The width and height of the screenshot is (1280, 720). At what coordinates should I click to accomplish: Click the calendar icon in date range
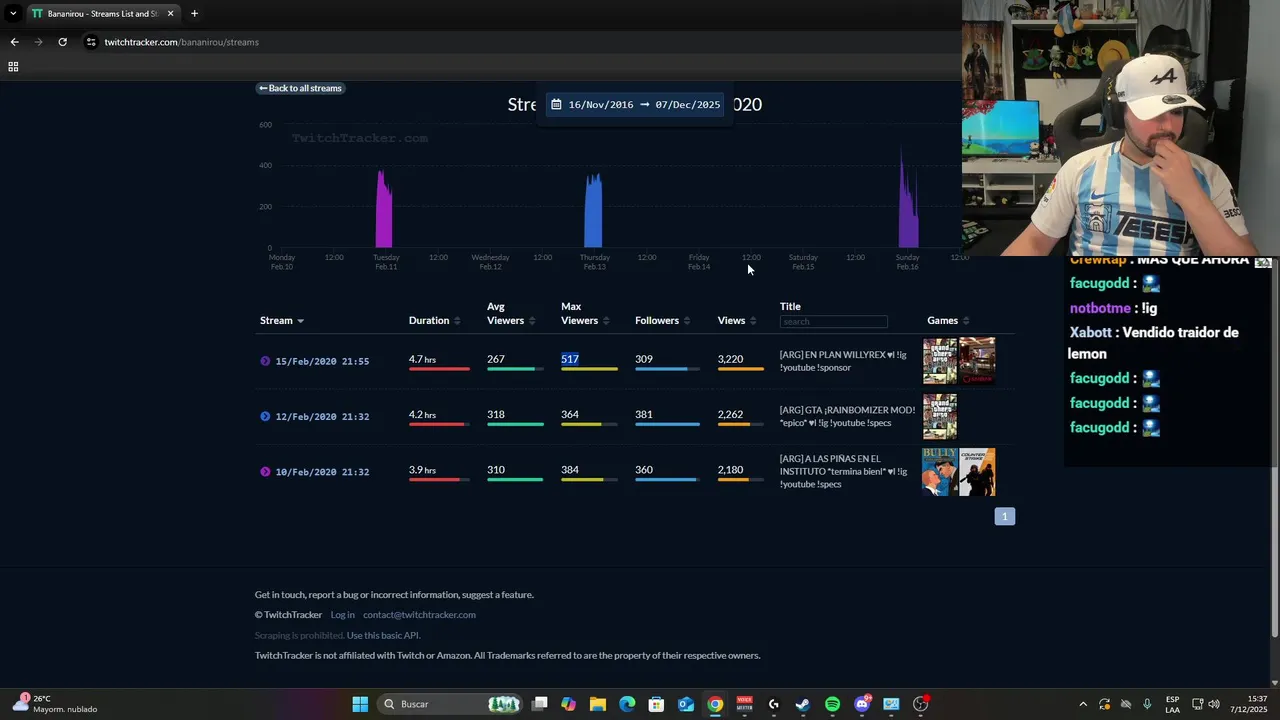(556, 104)
